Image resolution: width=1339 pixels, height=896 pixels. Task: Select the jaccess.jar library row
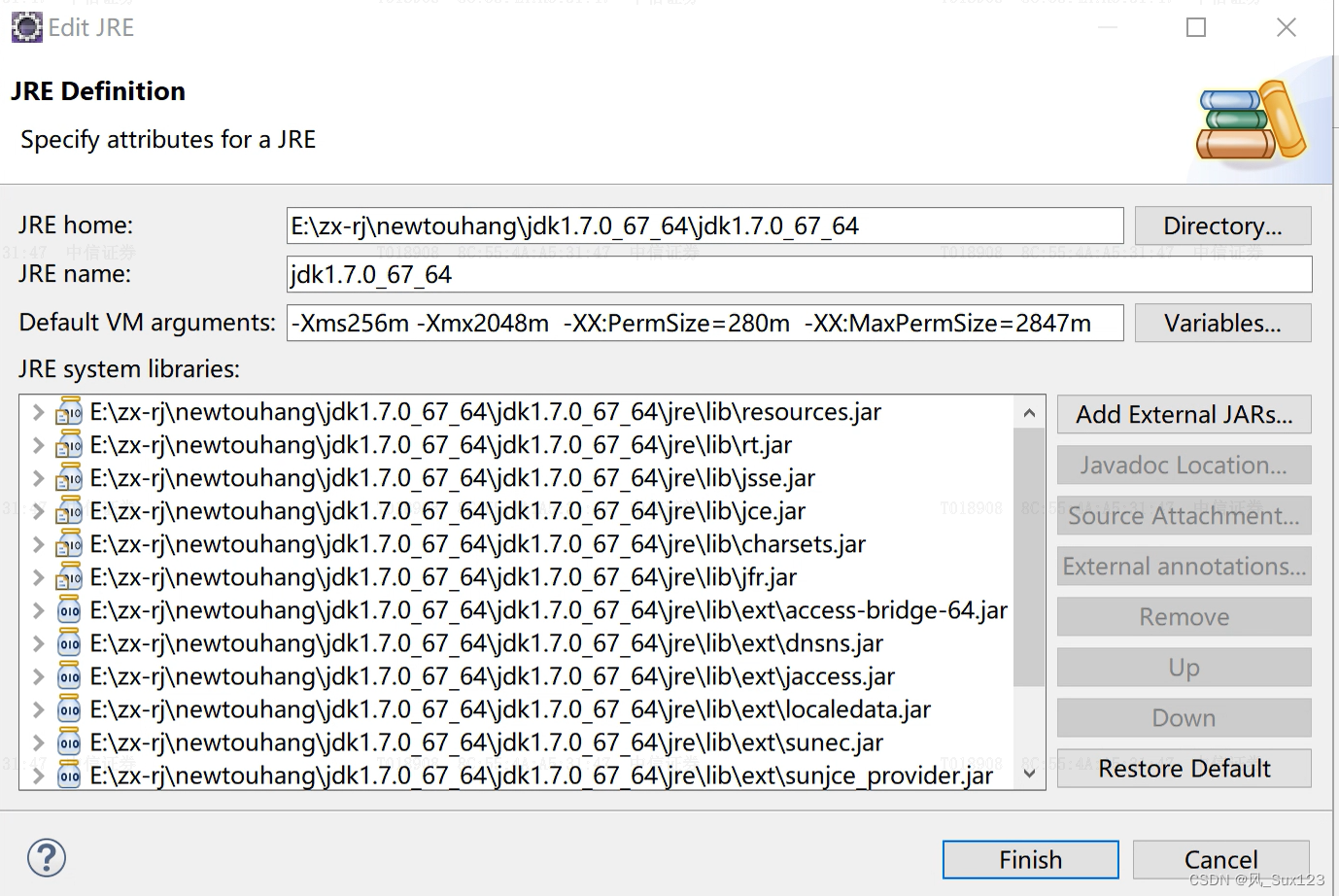click(x=517, y=676)
